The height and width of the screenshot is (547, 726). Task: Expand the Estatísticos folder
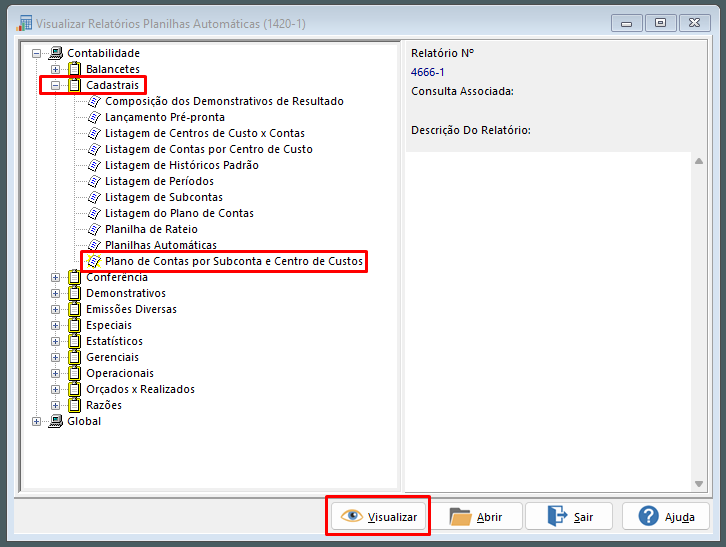point(55,342)
